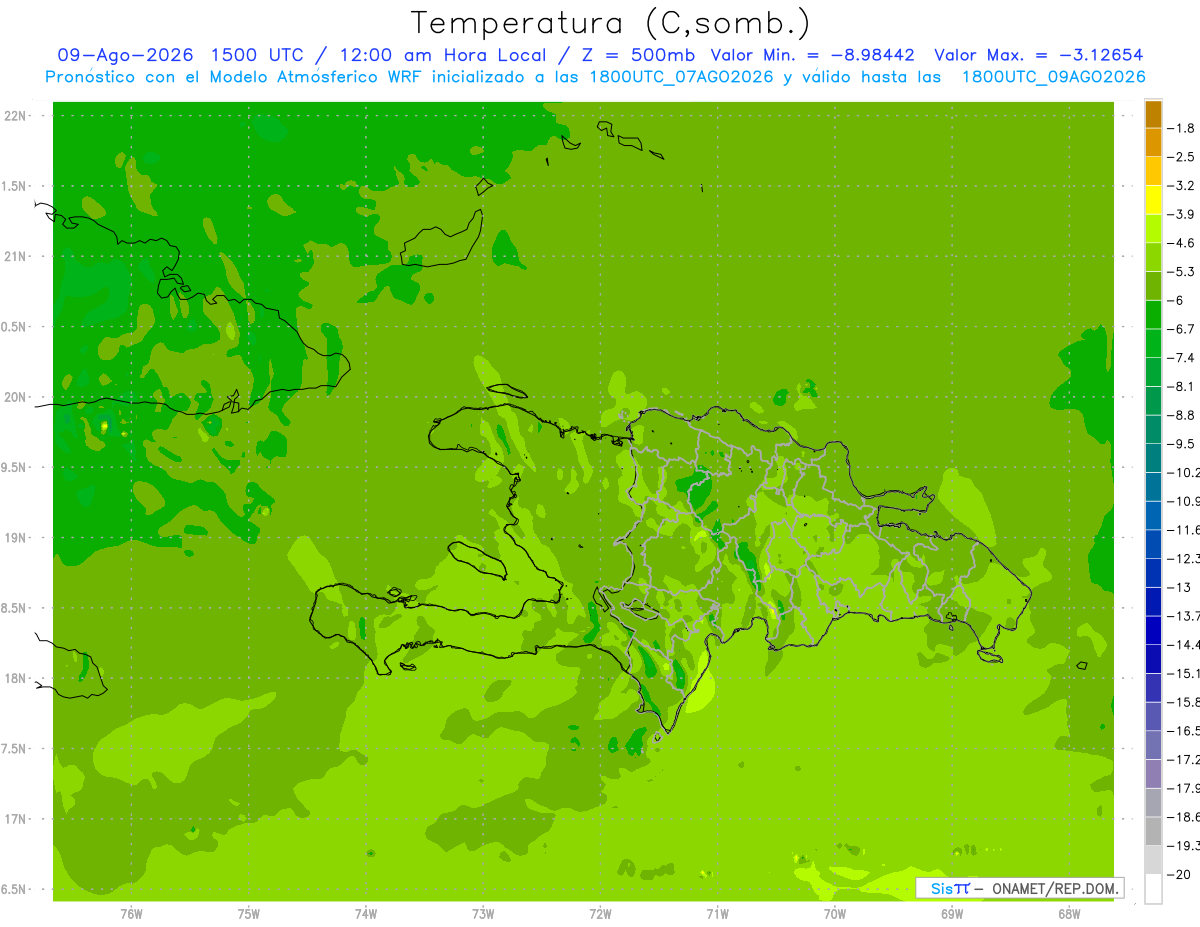The image size is (1200, 927).
Task: Click the '-7.4' colorbar value
Action: pyautogui.click(x=1183, y=358)
